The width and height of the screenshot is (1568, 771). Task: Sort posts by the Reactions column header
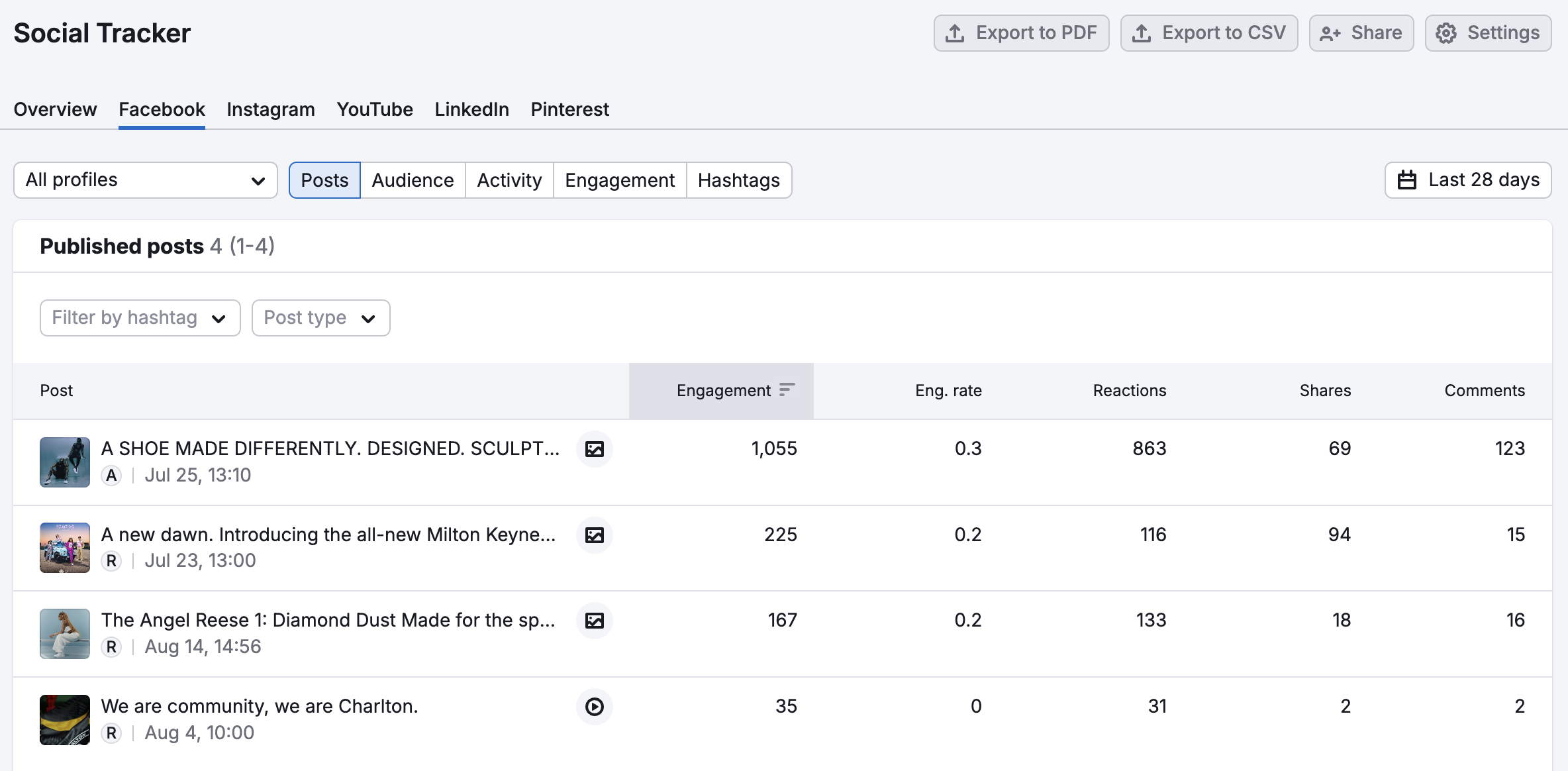point(1129,390)
